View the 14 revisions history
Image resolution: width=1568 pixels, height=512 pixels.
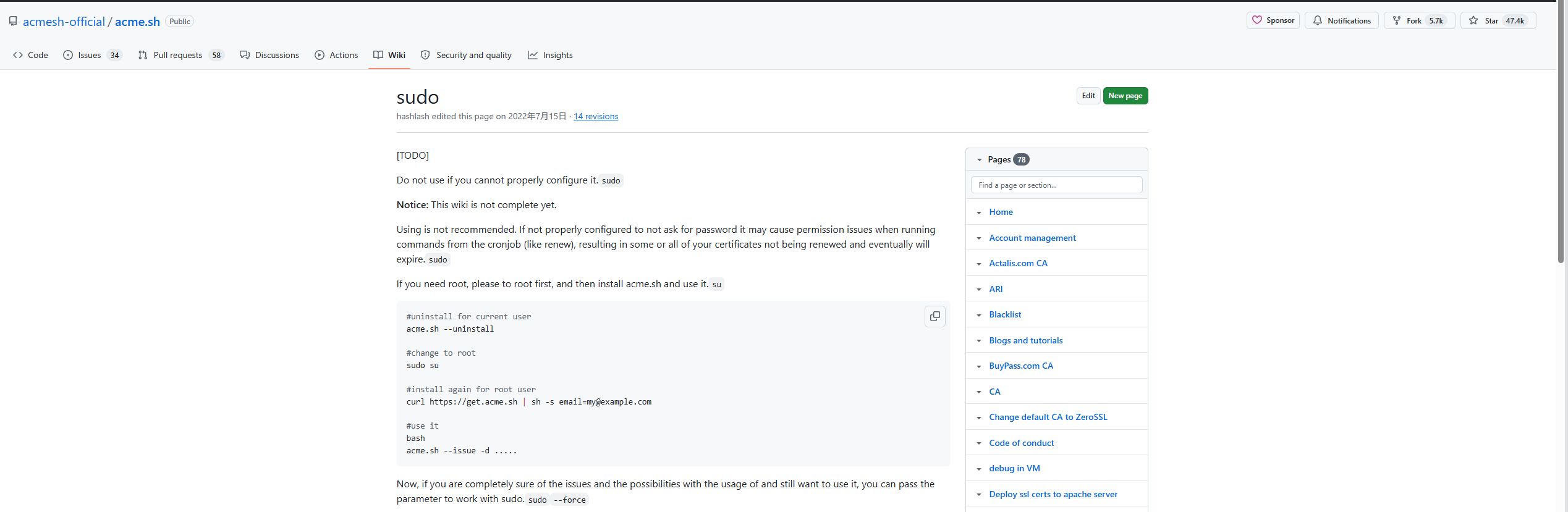596,116
